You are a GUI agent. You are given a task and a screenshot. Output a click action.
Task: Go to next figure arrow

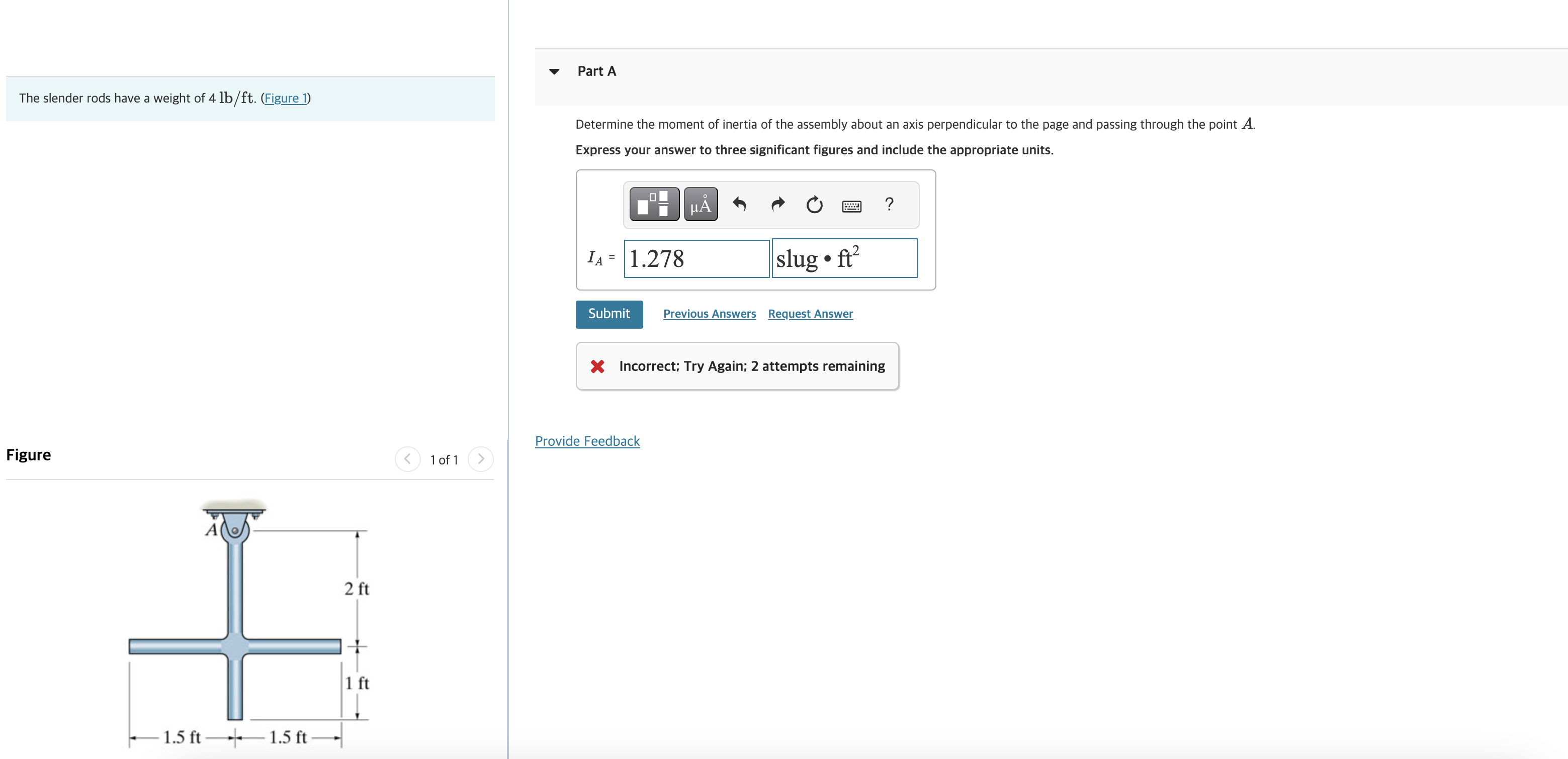pos(480,459)
